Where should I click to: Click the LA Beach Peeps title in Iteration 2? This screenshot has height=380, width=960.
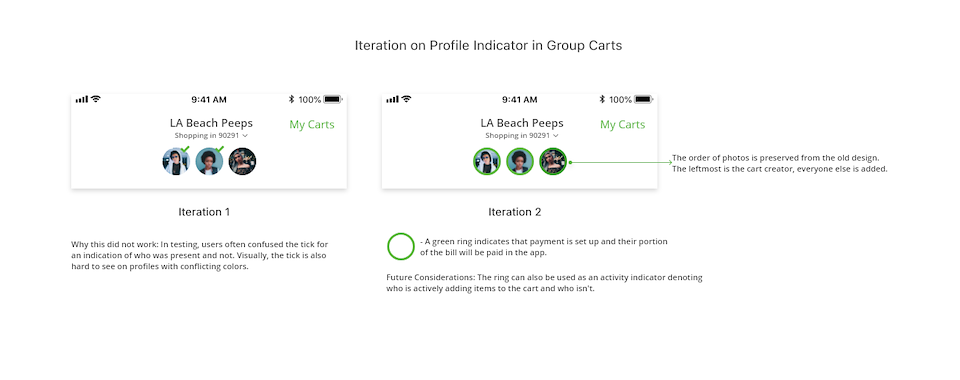(522, 123)
